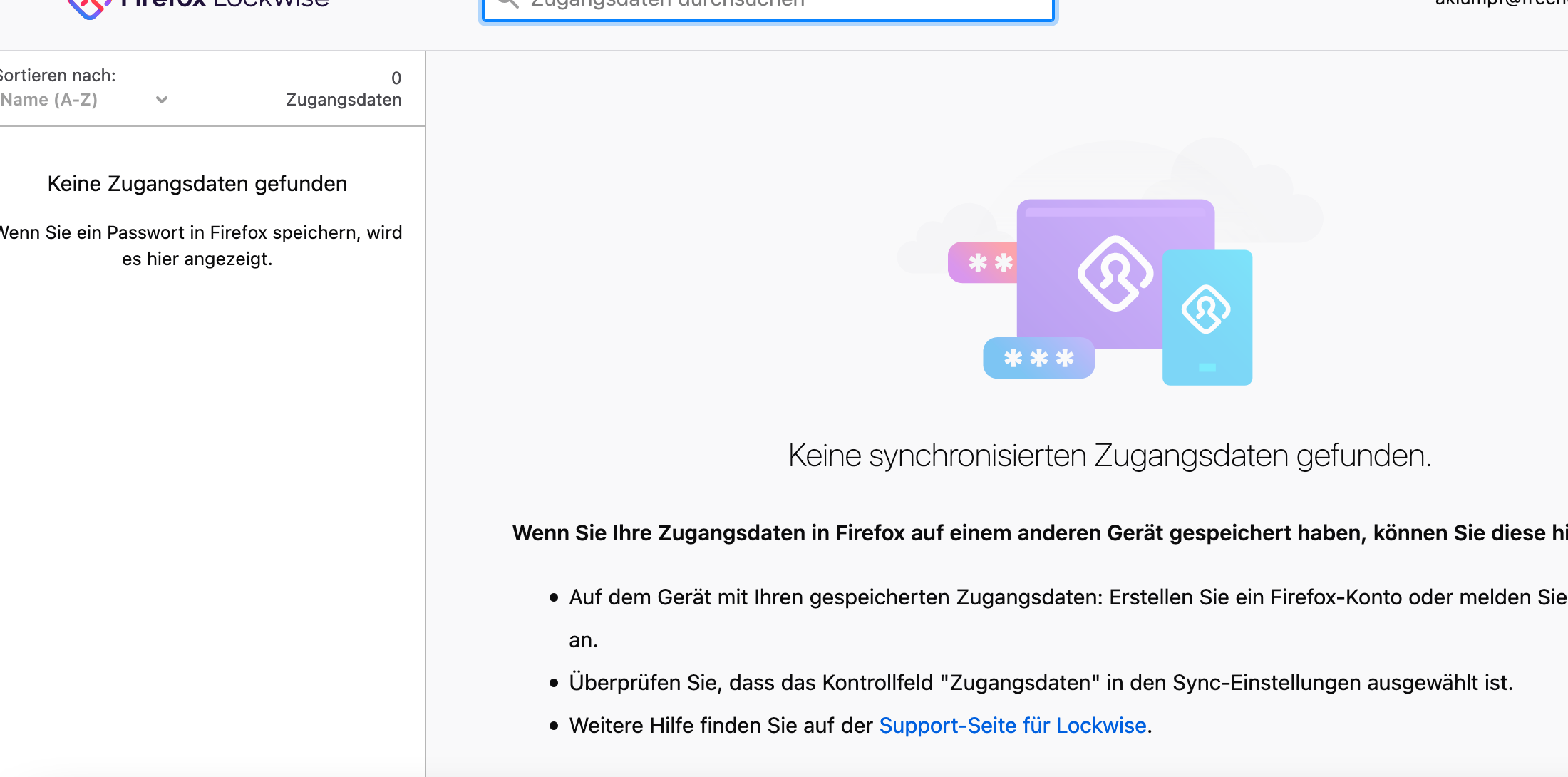This screenshot has height=777, width=1568.
Task: Click the home button bar on phone illustration
Action: [1207, 368]
